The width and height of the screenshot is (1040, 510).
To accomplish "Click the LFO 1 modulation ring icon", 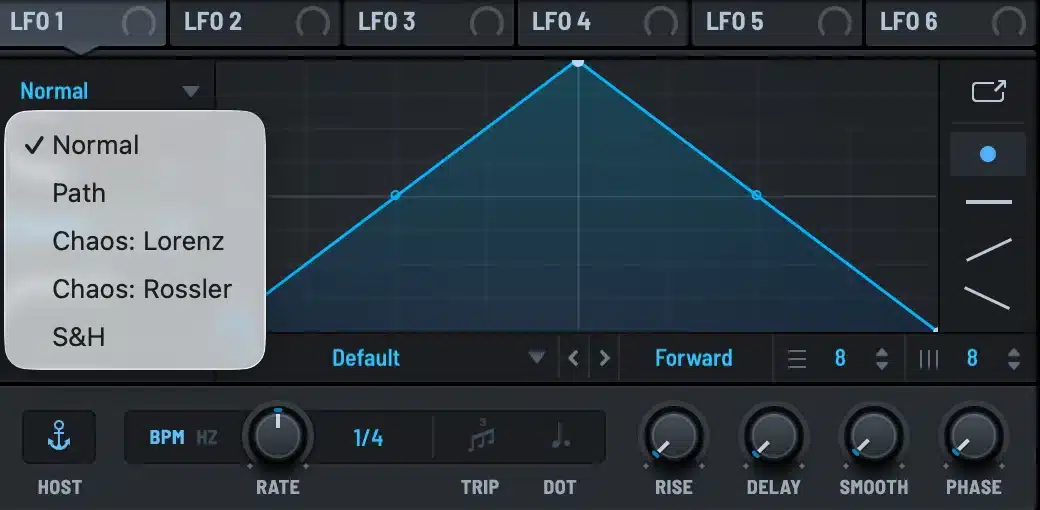I will pyautogui.click(x=139, y=23).
